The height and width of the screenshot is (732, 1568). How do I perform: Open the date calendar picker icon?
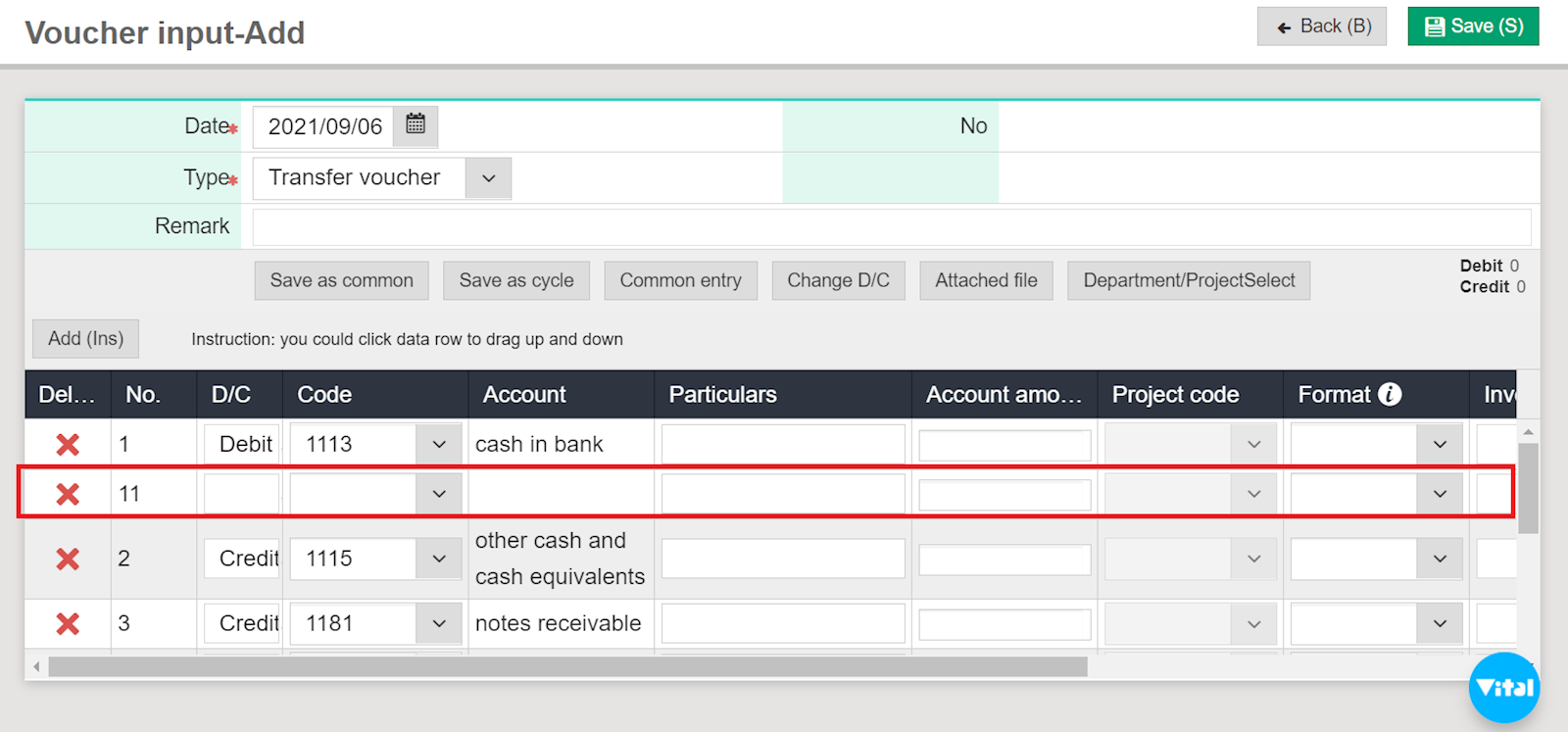click(416, 125)
